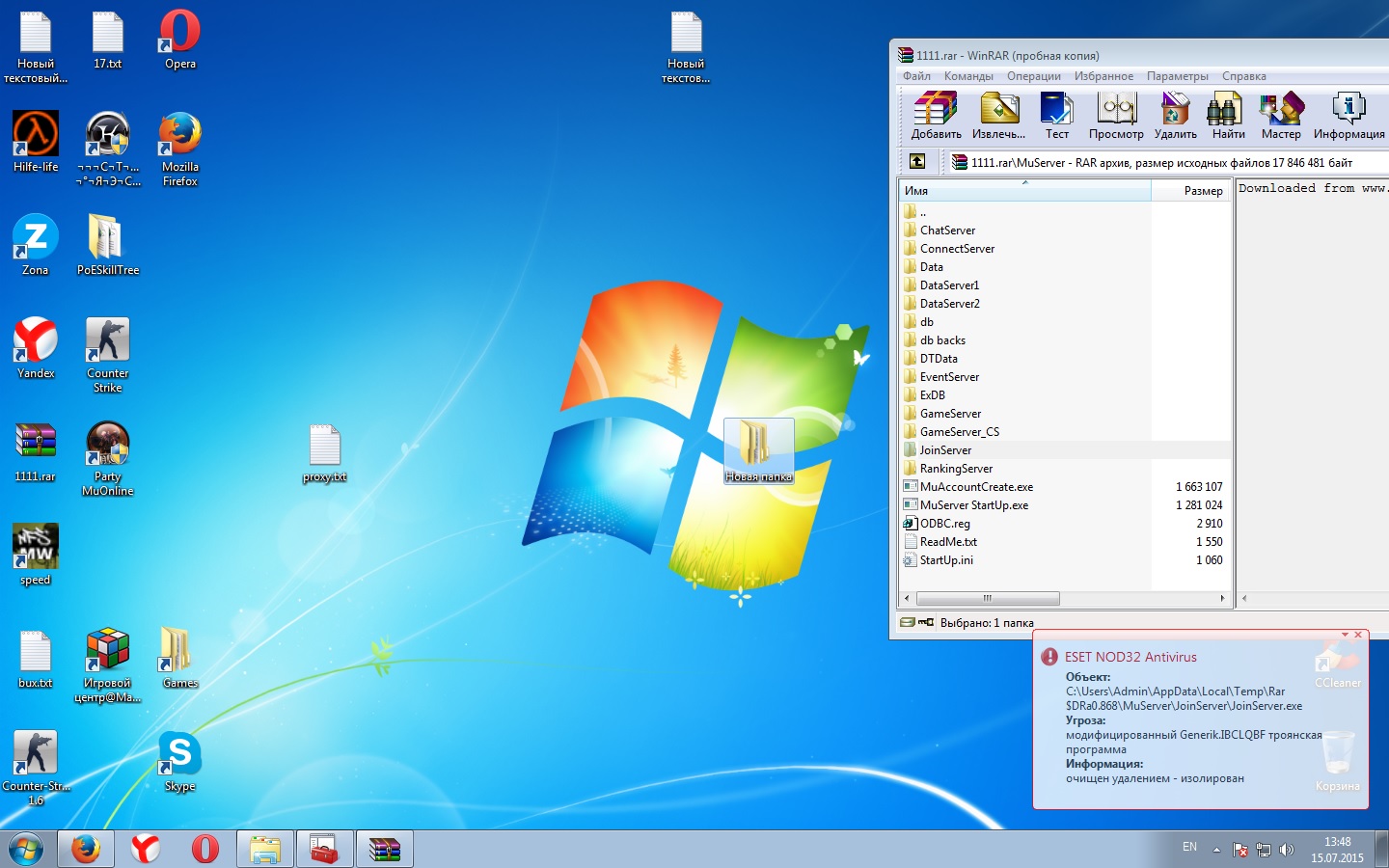Click the Извлечь (Extract) toolbar icon

[998, 116]
